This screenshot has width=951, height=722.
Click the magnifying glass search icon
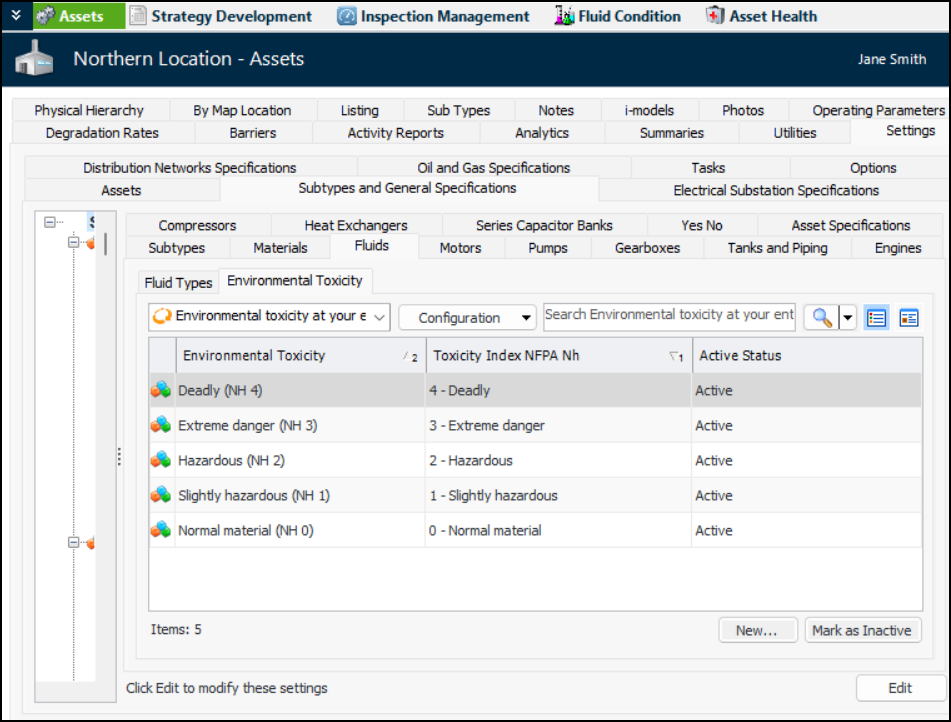pos(821,318)
